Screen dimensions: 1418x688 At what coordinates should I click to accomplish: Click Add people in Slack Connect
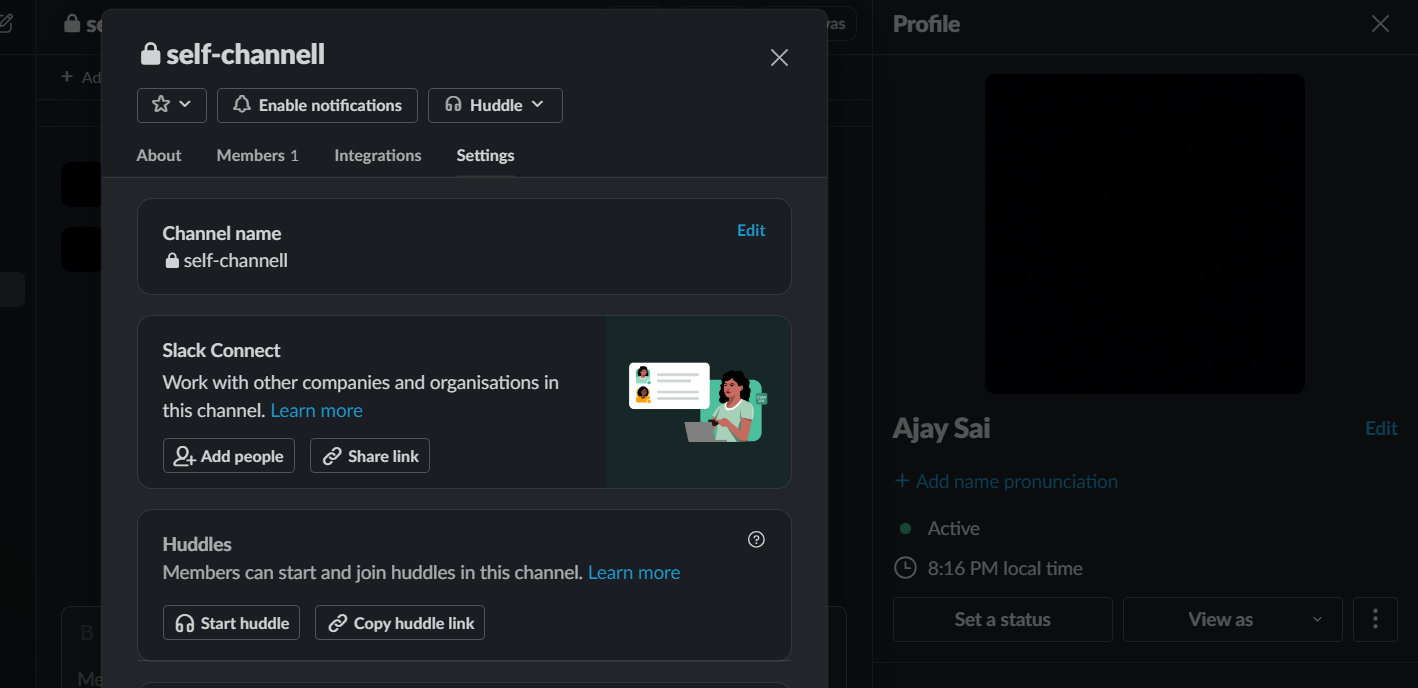(229, 456)
